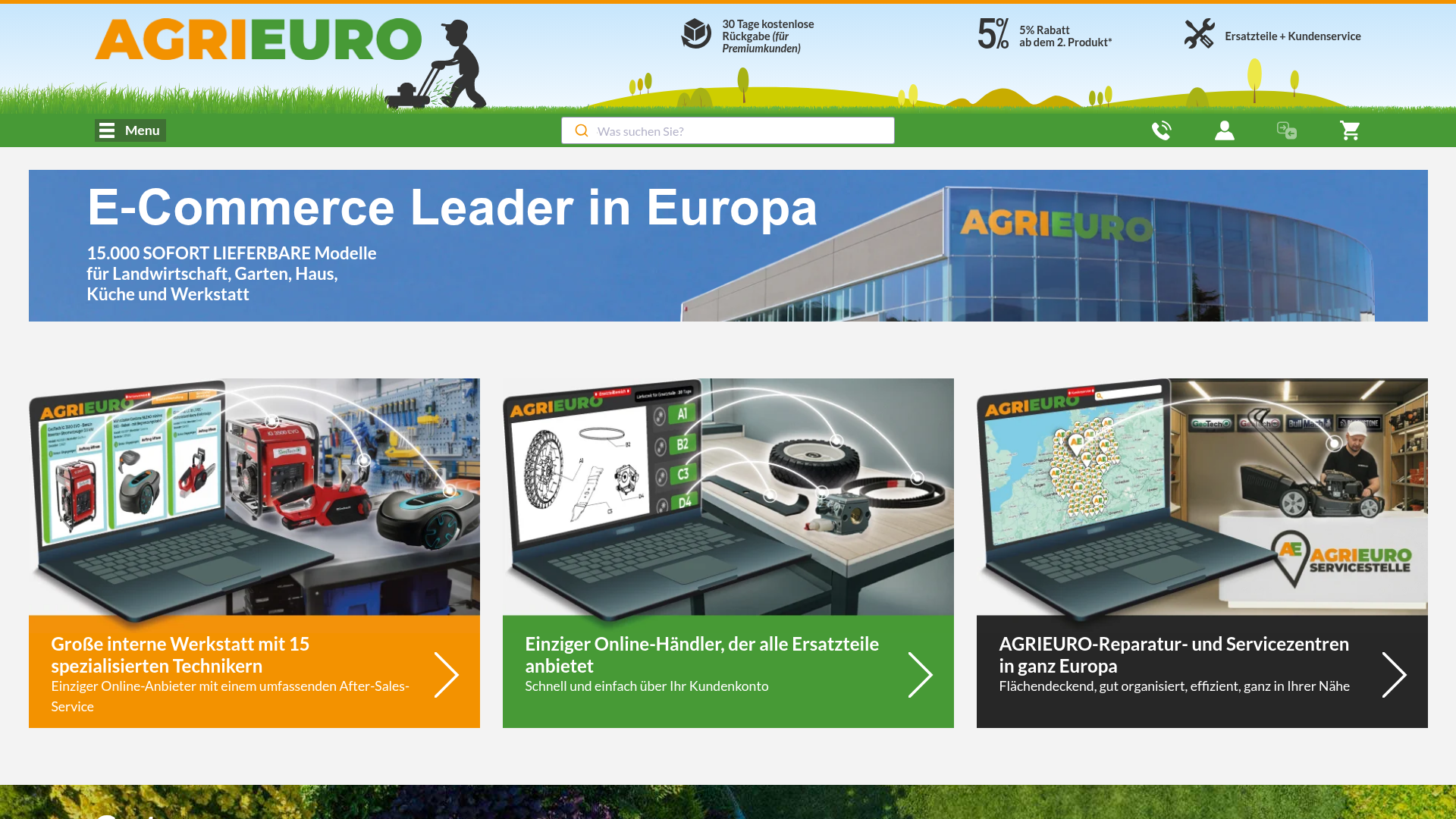Click the AgriEuro logo in header

(x=258, y=39)
